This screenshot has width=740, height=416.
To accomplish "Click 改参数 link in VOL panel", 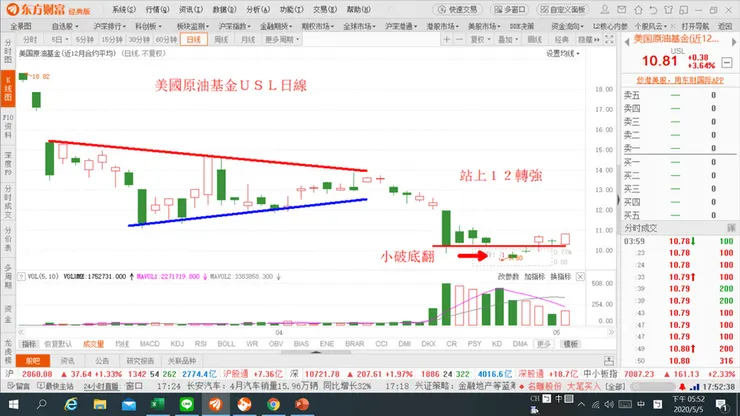I will pos(508,277).
